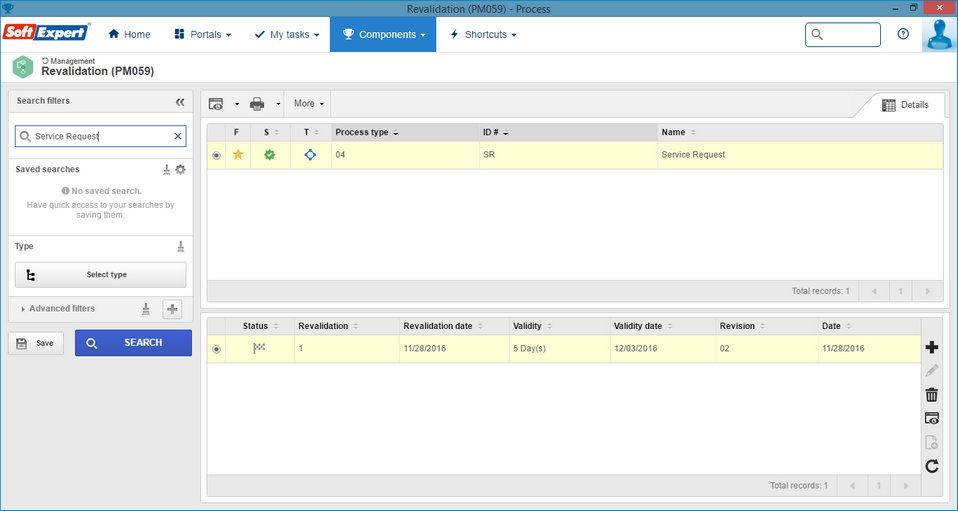
Task: Delete revalidation with trash icon
Action: [x=932, y=395]
